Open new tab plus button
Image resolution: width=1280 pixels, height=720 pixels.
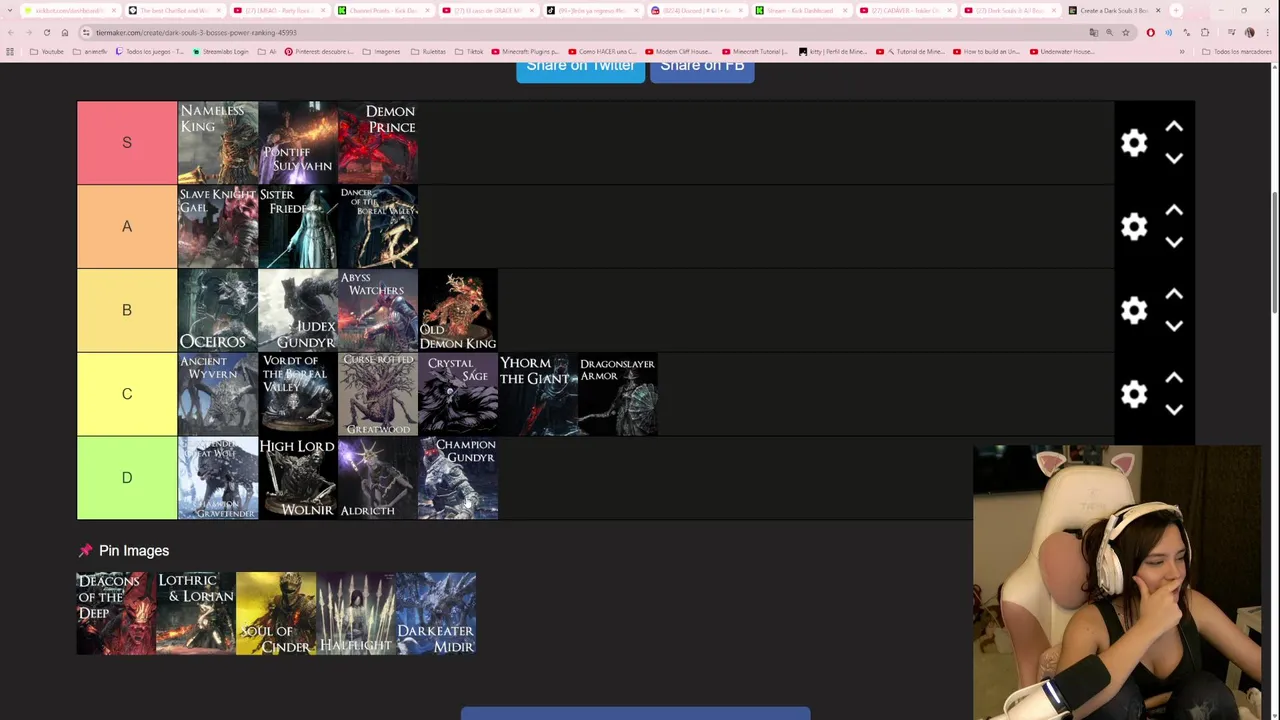tap(1176, 11)
